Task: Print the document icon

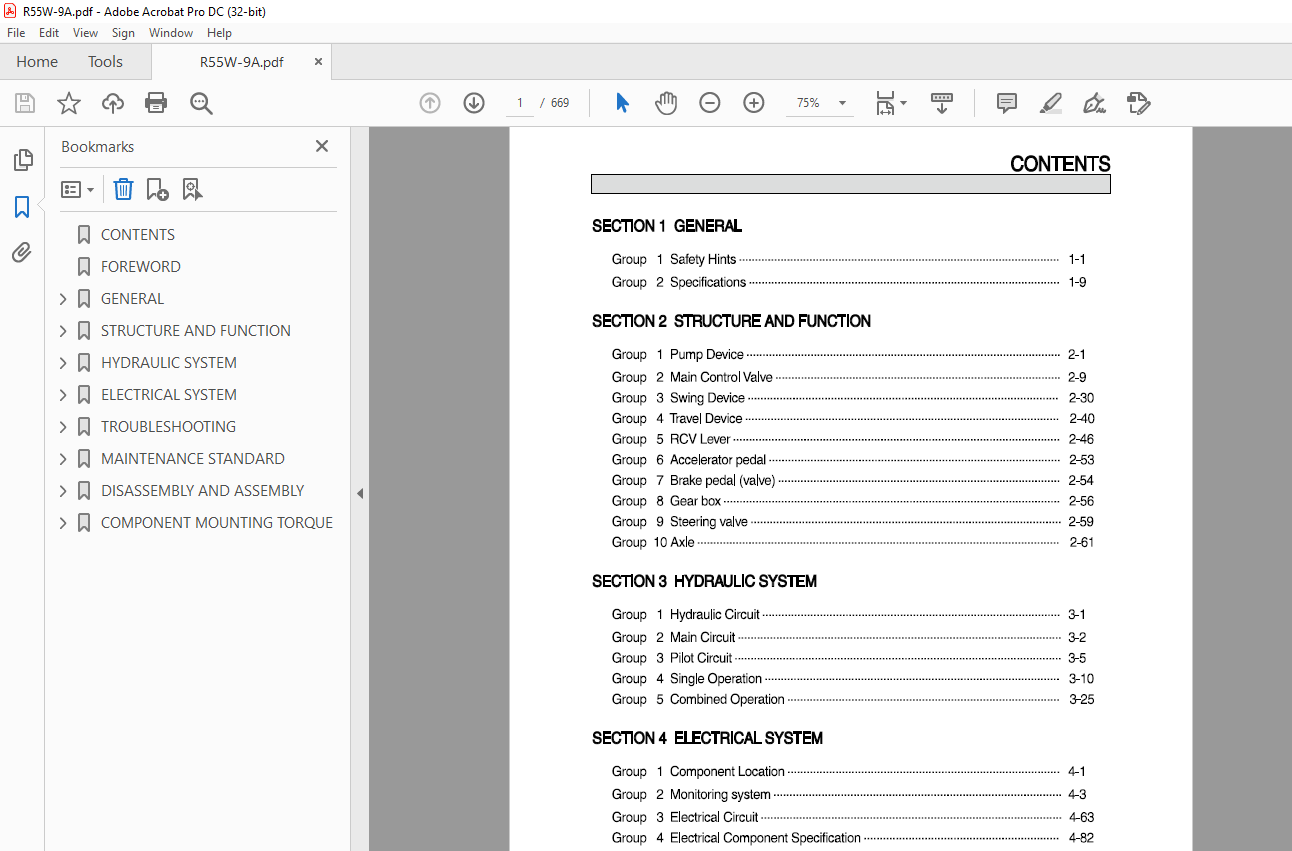Action: click(x=156, y=103)
